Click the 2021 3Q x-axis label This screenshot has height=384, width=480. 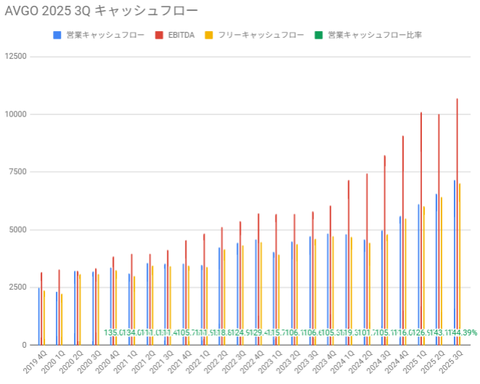[x=162, y=361]
